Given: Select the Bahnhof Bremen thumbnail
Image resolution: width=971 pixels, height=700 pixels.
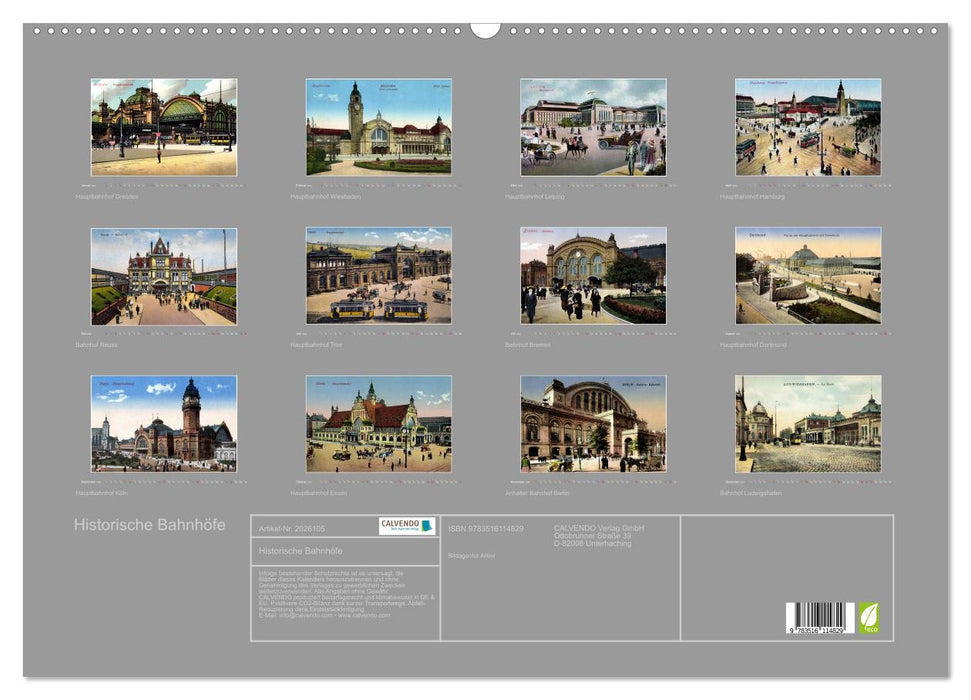Looking at the screenshot, I should pos(593,275).
